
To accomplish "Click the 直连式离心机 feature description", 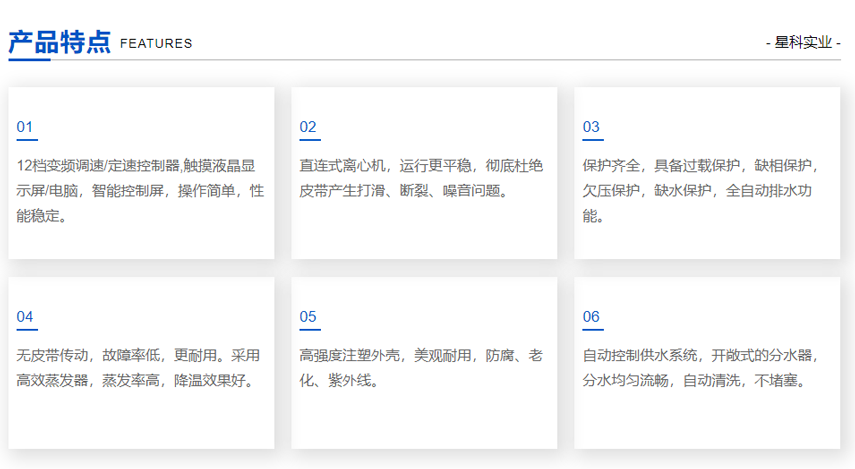I will pyautogui.click(x=424, y=178).
